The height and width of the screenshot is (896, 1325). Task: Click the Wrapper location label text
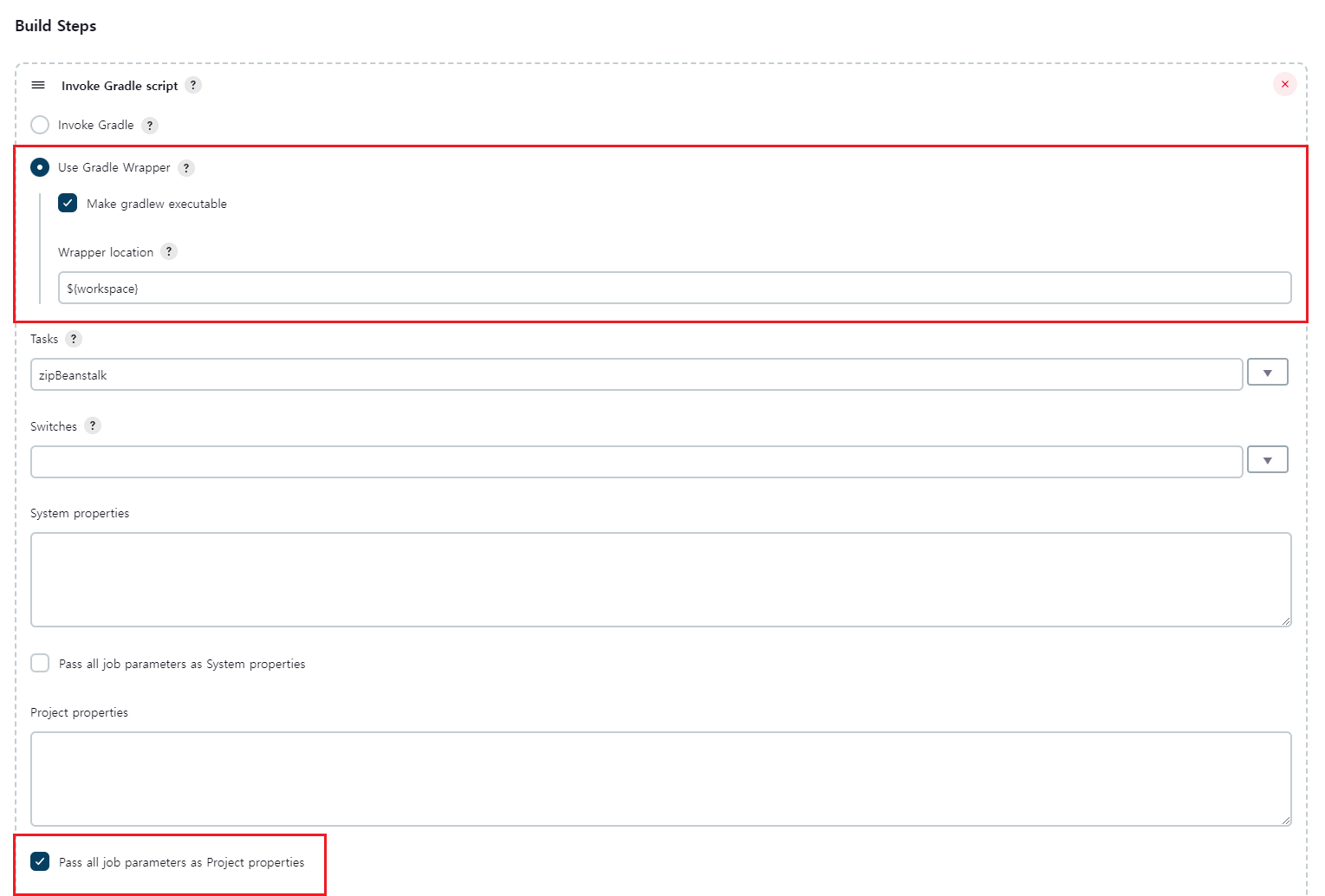(106, 252)
